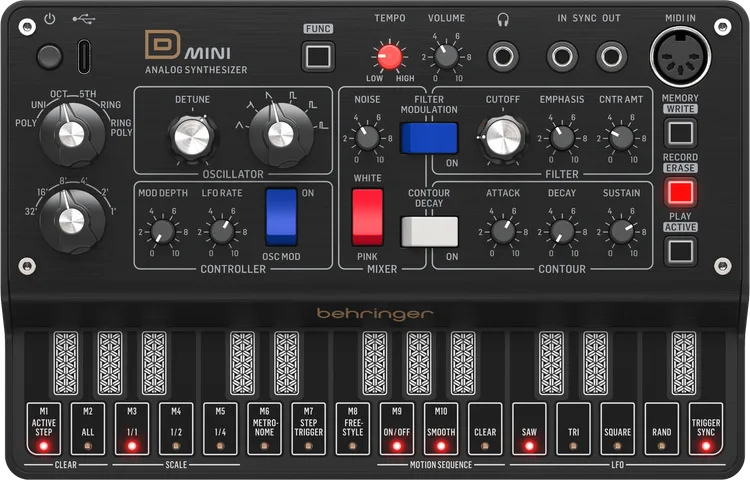Push the power button
The image size is (750, 480).
[50, 57]
